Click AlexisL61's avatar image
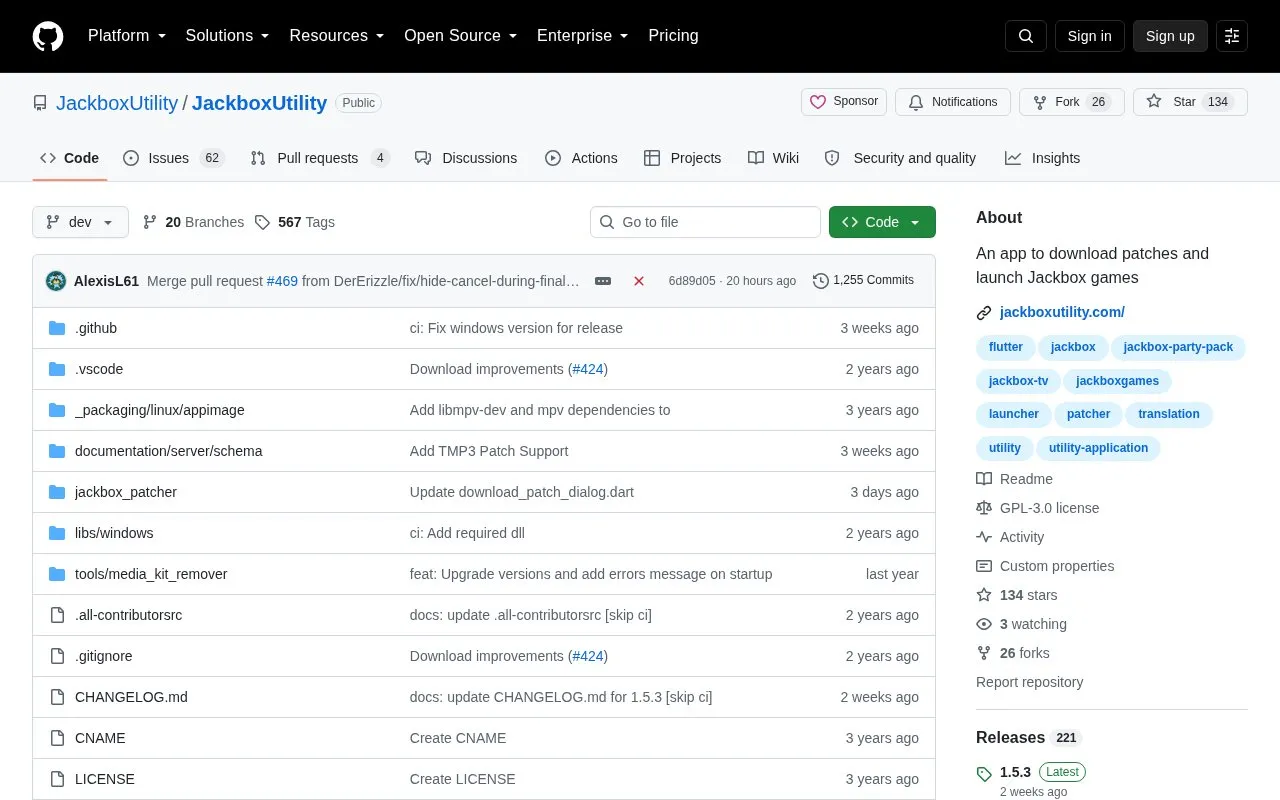Image resolution: width=1280 pixels, height=800 pixels. click(x=56, y=281)
